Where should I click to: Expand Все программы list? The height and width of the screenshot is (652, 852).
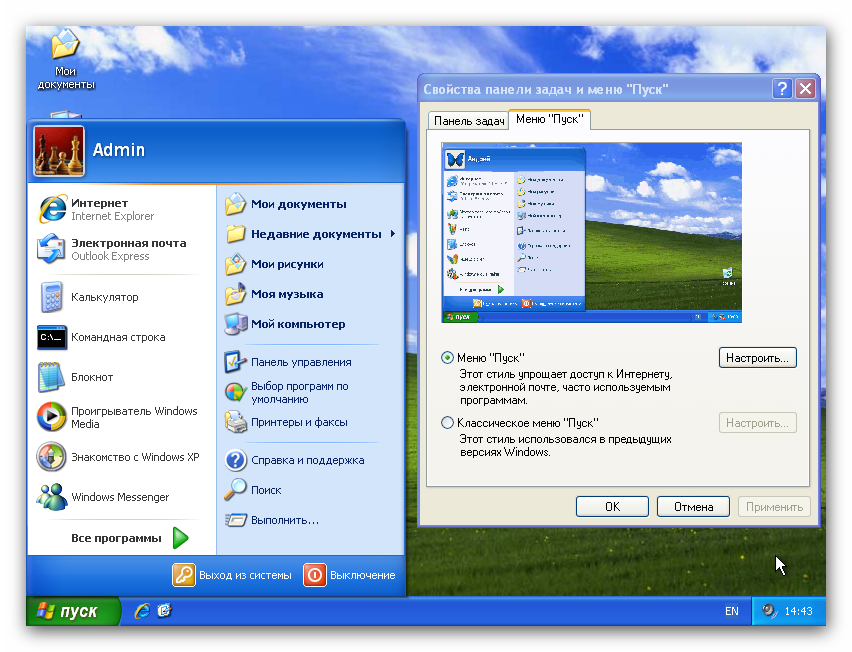click(x=180, y=538)
